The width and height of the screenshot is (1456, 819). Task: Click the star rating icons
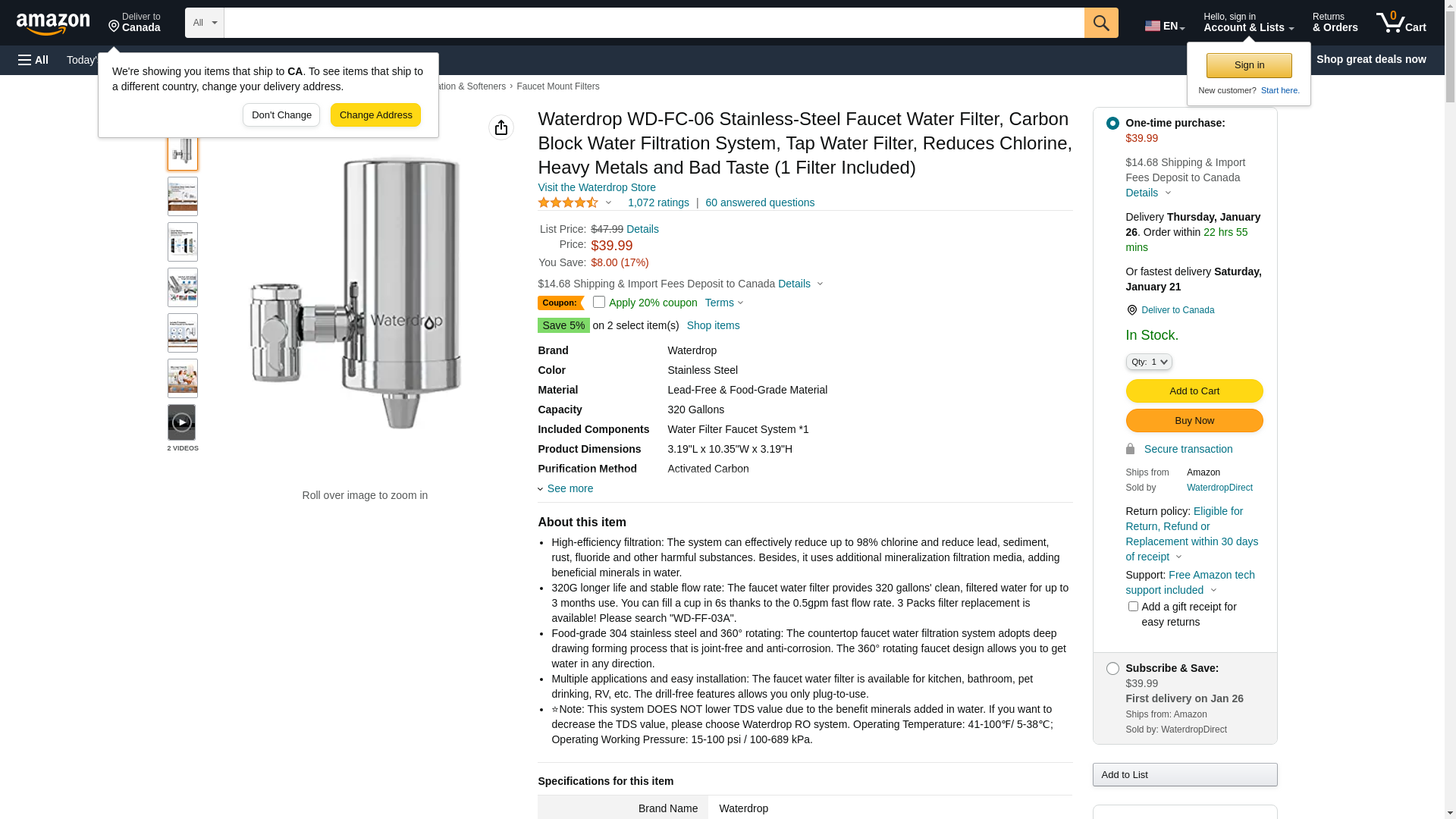(569, 202)
